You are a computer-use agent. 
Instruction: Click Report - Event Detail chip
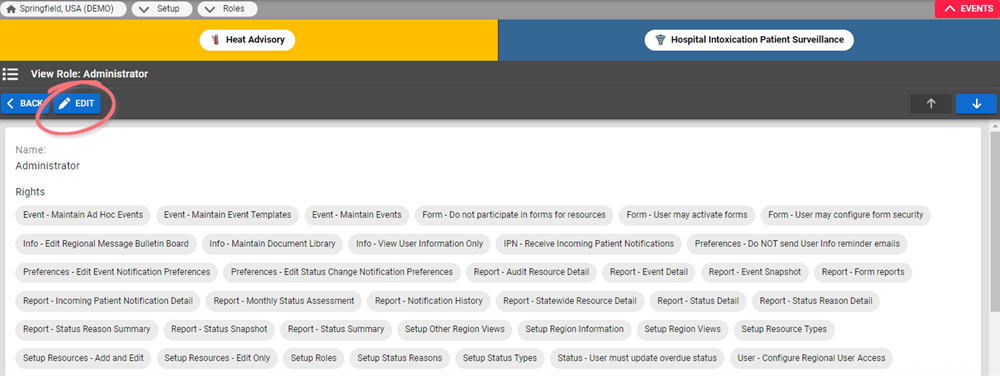click(649, 272)
